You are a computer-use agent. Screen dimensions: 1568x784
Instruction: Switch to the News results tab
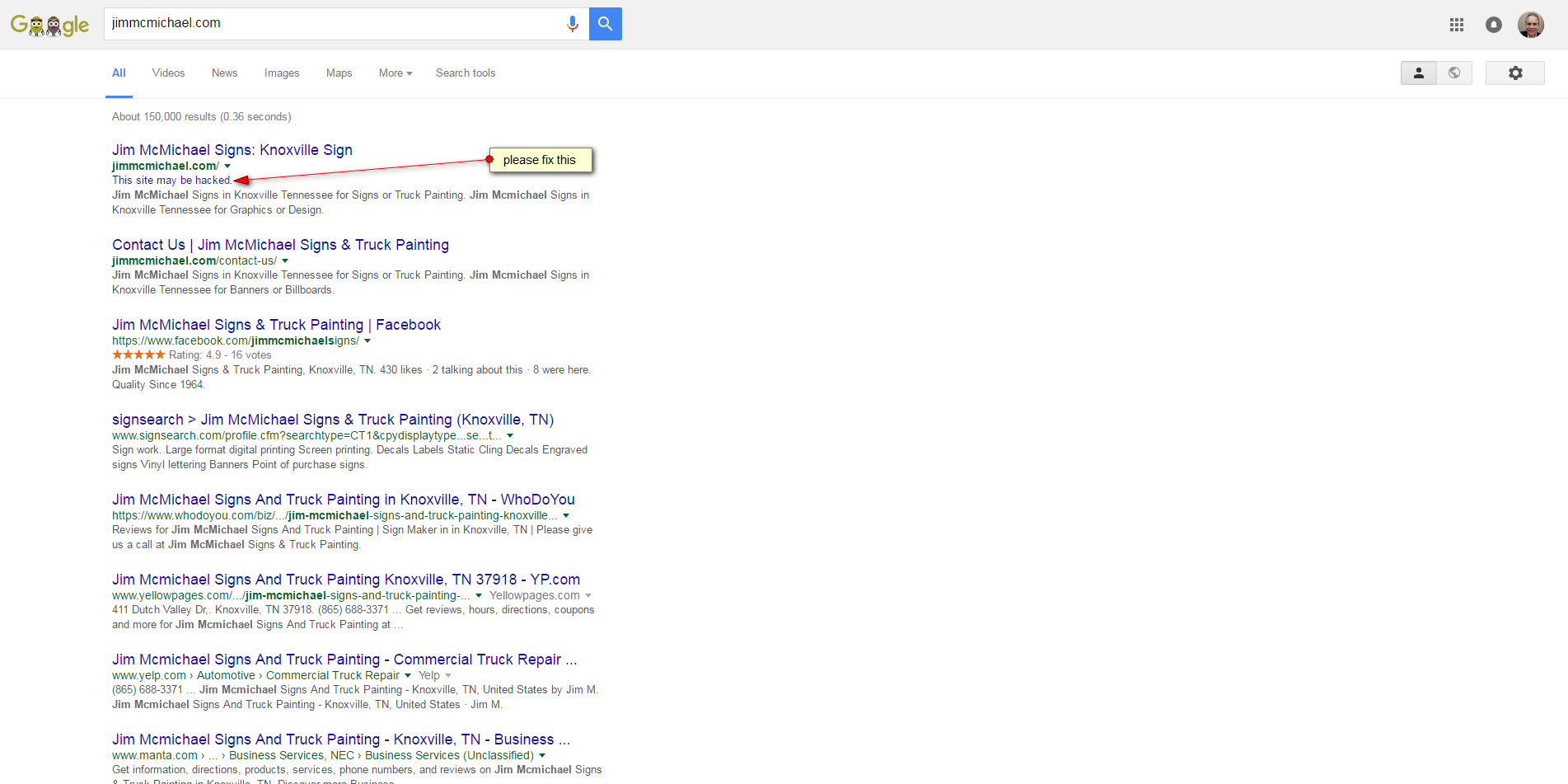224,73
